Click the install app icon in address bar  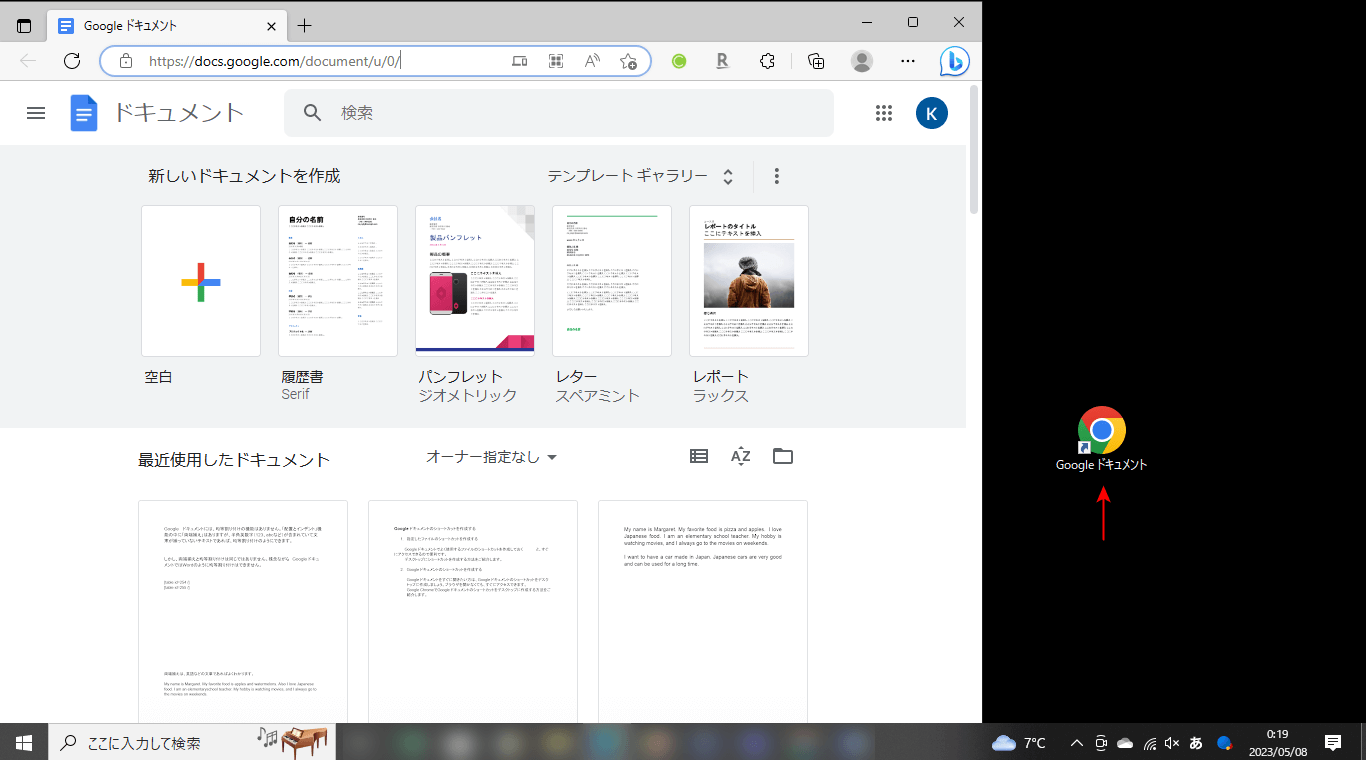click(x=519, y=61)
